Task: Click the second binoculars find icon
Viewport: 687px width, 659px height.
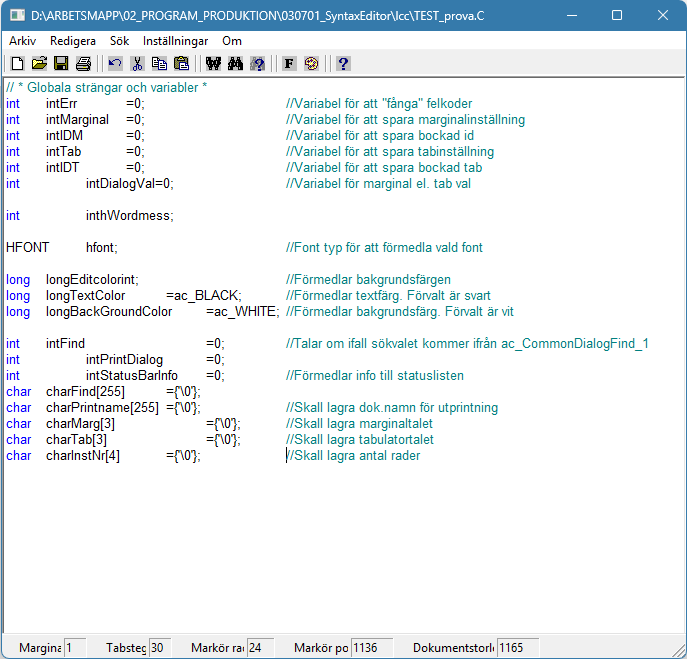Action: click(235, 64)
